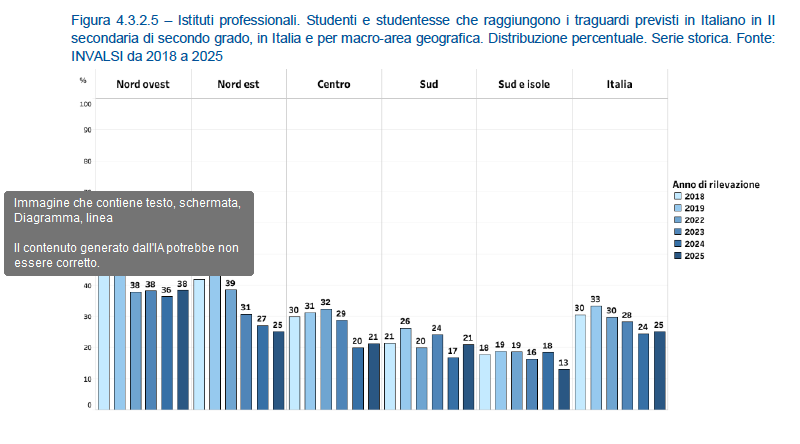Click the 100 label on the percent axis
The width and height of the screenshot is (800, 444).
pyautogui.click(x=85, y=104)
